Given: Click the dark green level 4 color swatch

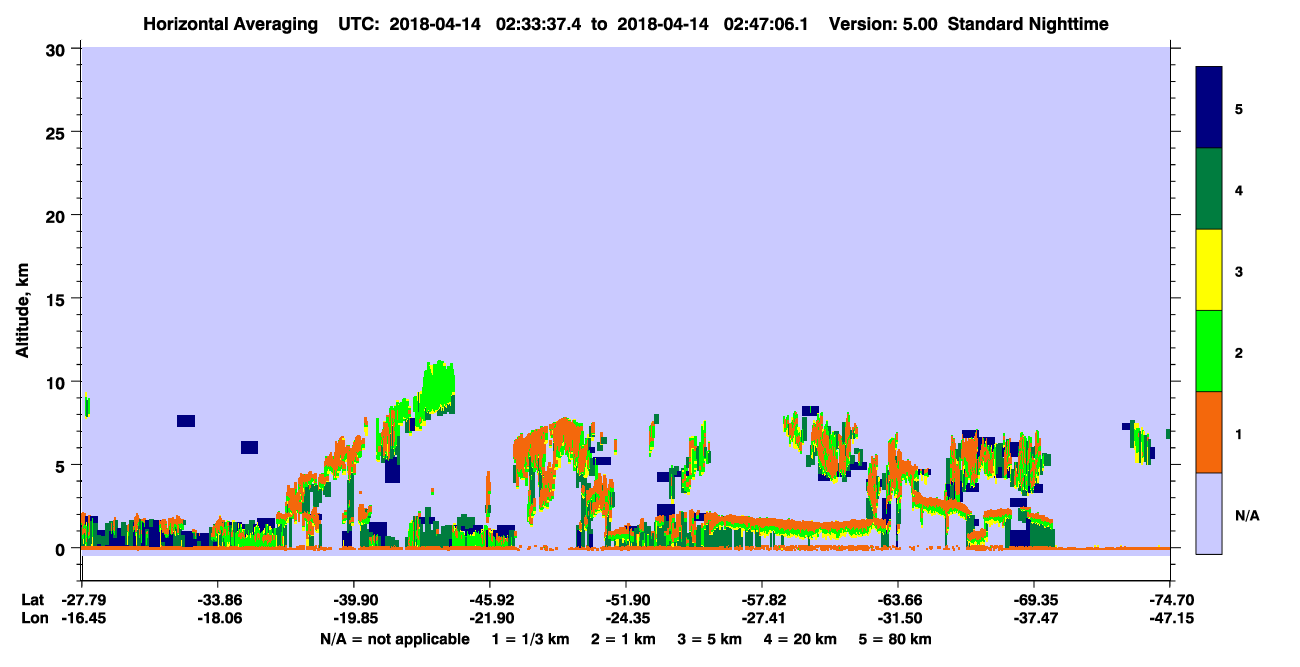Looking at the screenshot, I should (1209, 189).
